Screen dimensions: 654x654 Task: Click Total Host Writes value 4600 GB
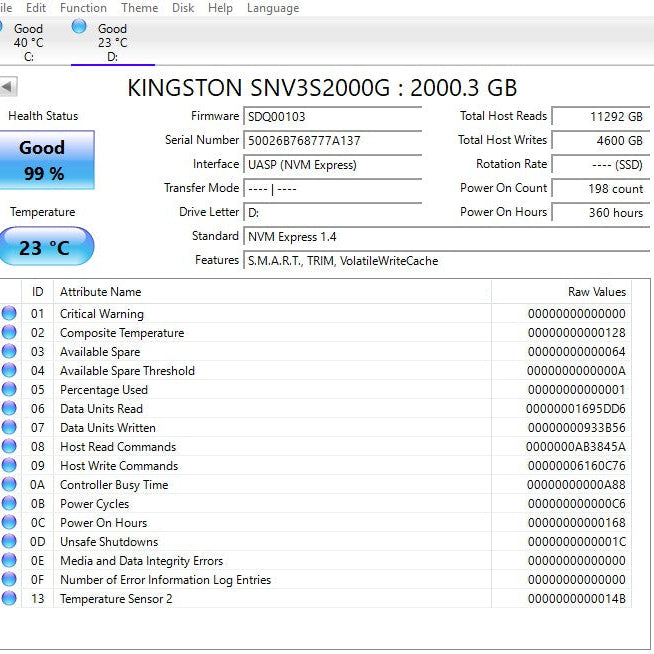pos(601,141)
